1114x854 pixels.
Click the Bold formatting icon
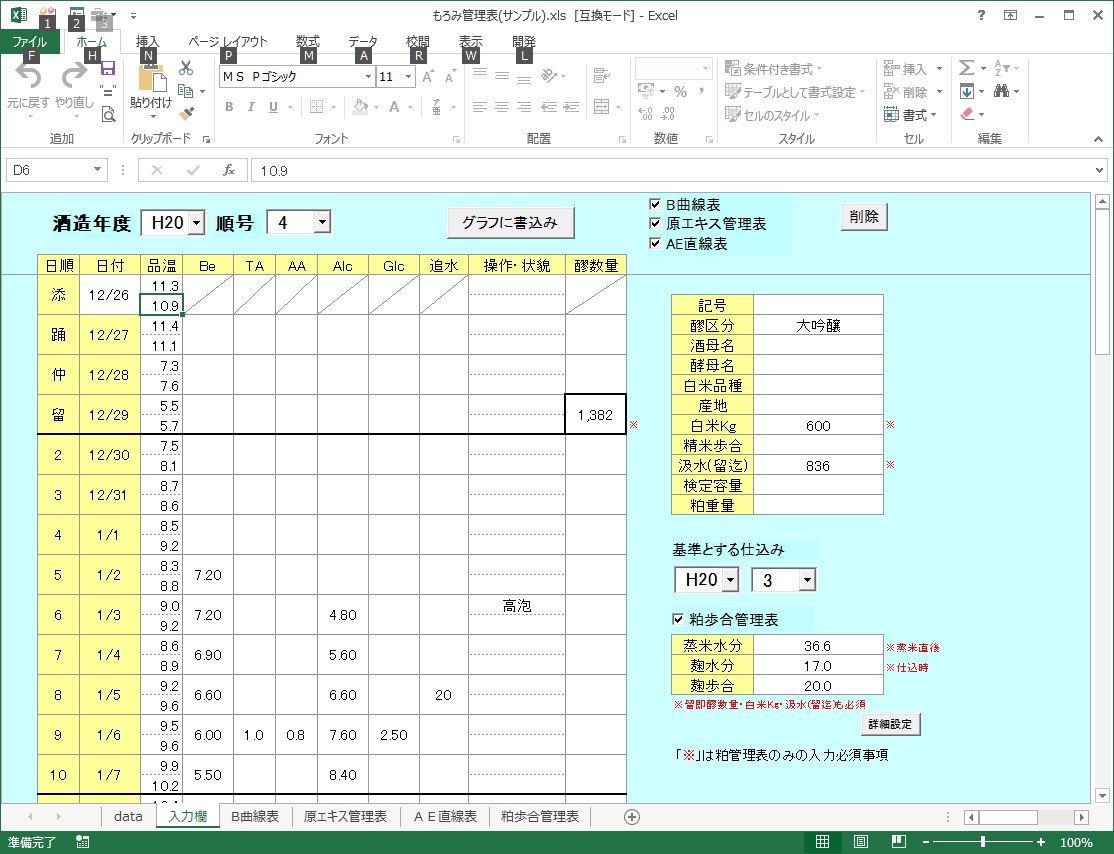click(x=228, y=107)
